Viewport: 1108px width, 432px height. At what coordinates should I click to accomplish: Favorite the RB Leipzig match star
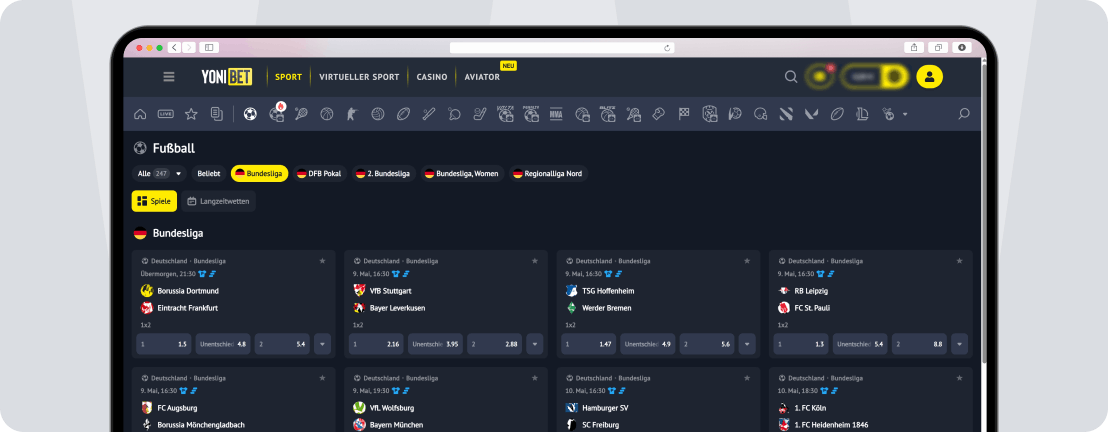(x=960, y=261)
